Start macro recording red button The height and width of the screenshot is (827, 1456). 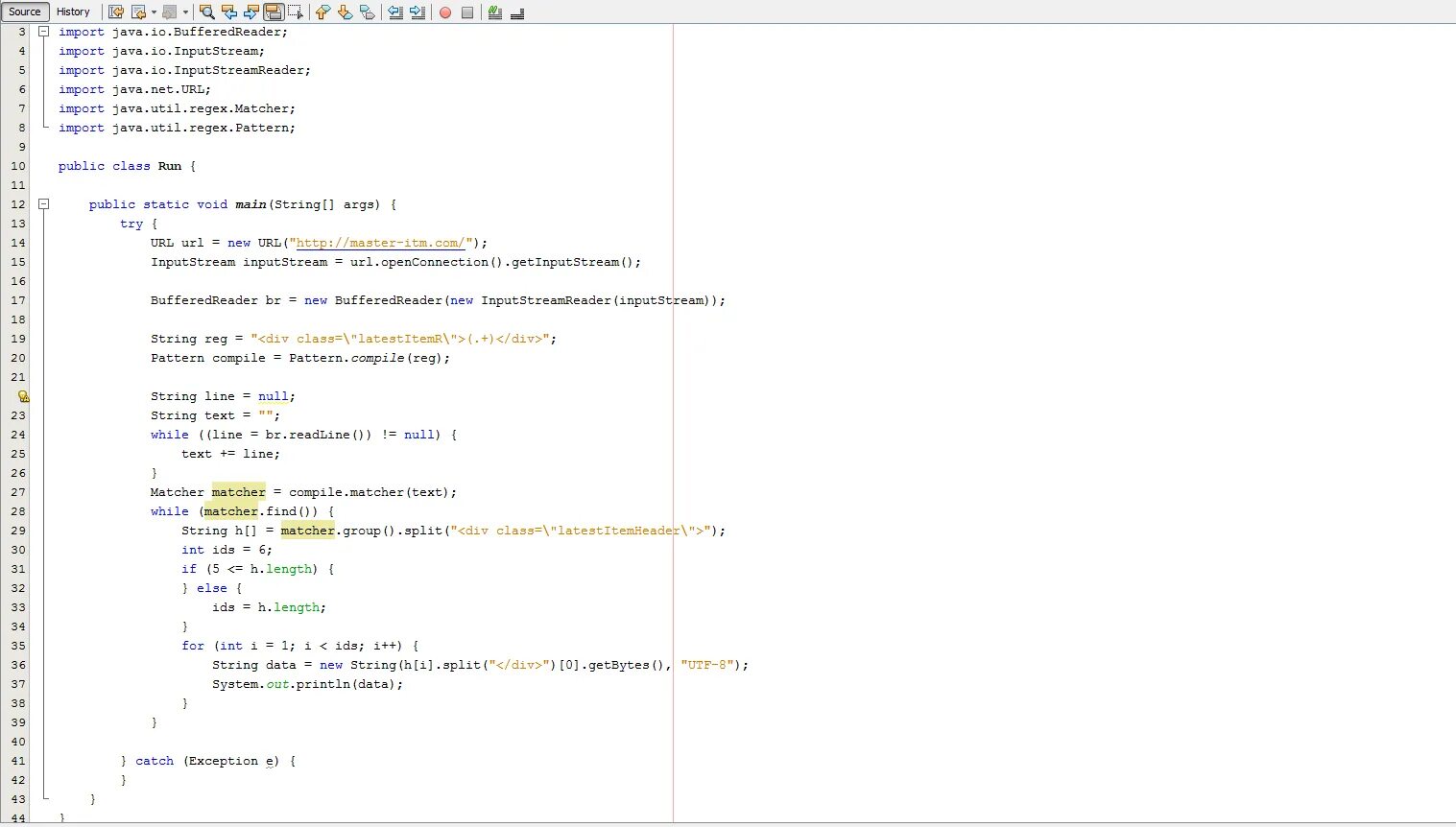point(445,12)
